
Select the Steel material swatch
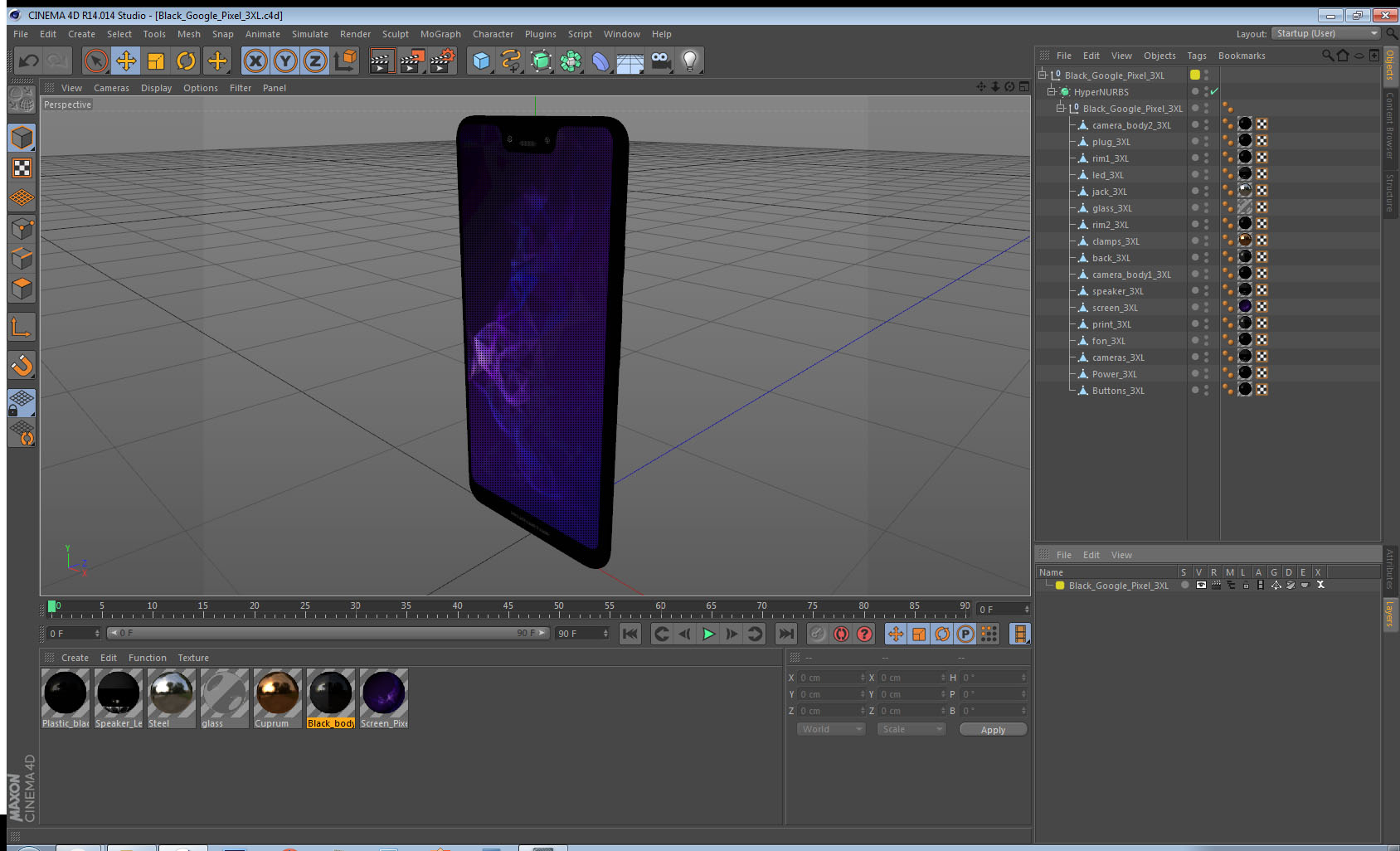point(171,698)
